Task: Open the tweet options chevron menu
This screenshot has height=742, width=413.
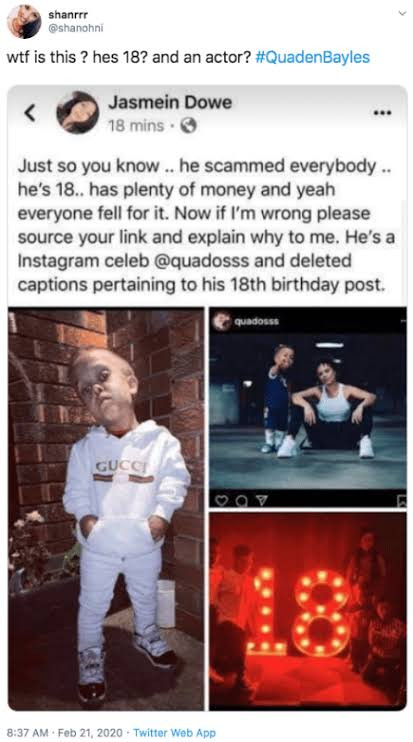Action: 402,14
